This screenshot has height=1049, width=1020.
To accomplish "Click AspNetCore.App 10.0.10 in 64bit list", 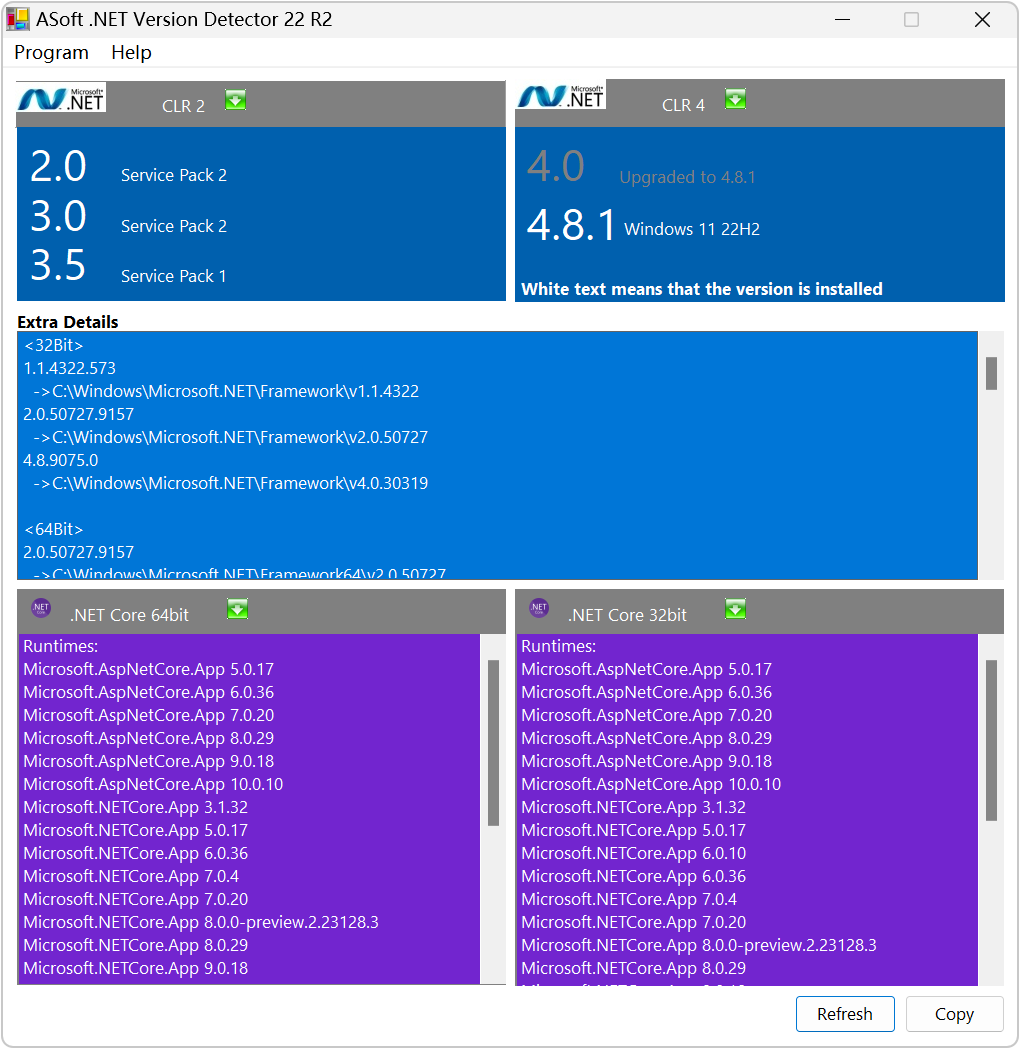I will [x=153, y=784].
